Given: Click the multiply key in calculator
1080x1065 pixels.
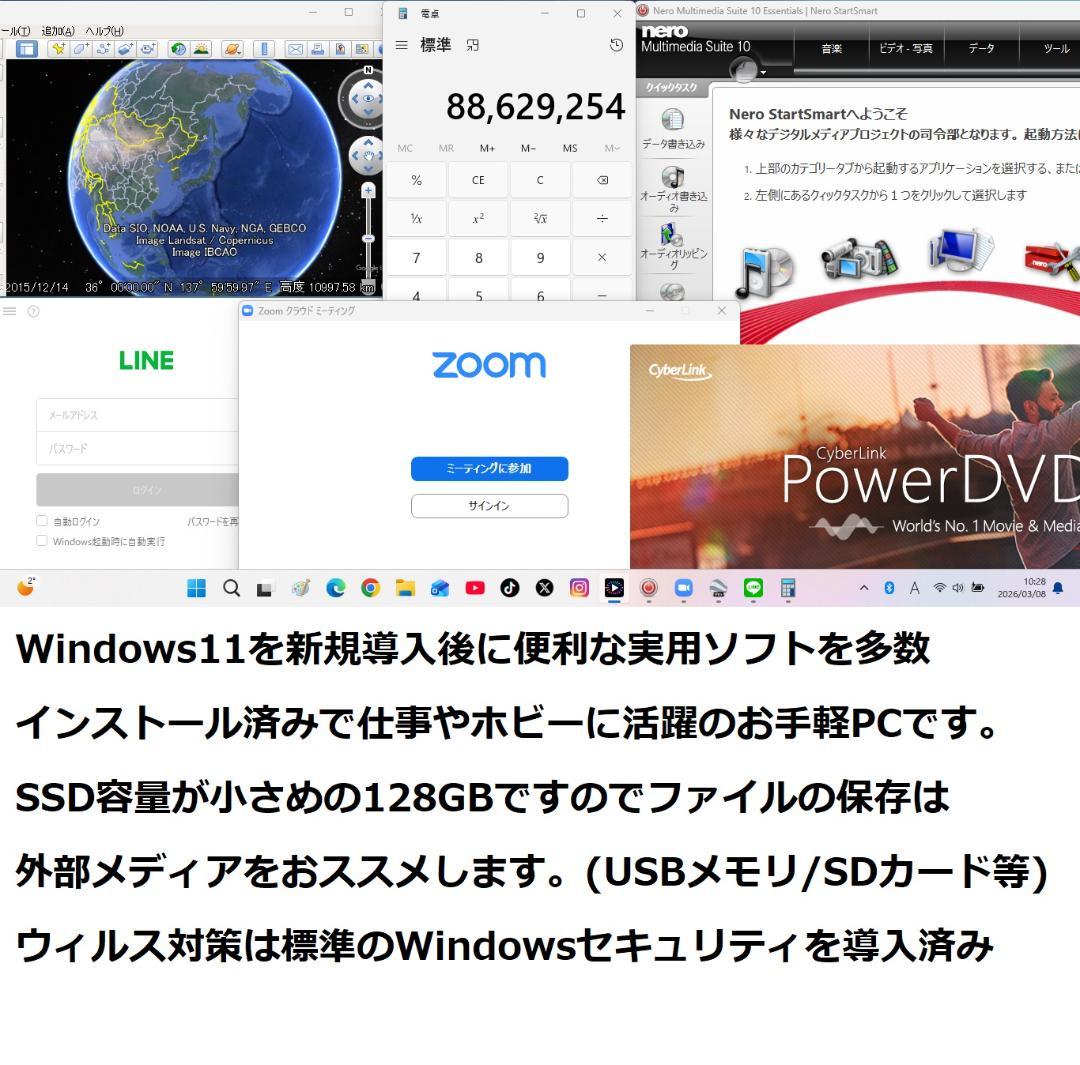Looking at the screenshot, I should point(602,258).
